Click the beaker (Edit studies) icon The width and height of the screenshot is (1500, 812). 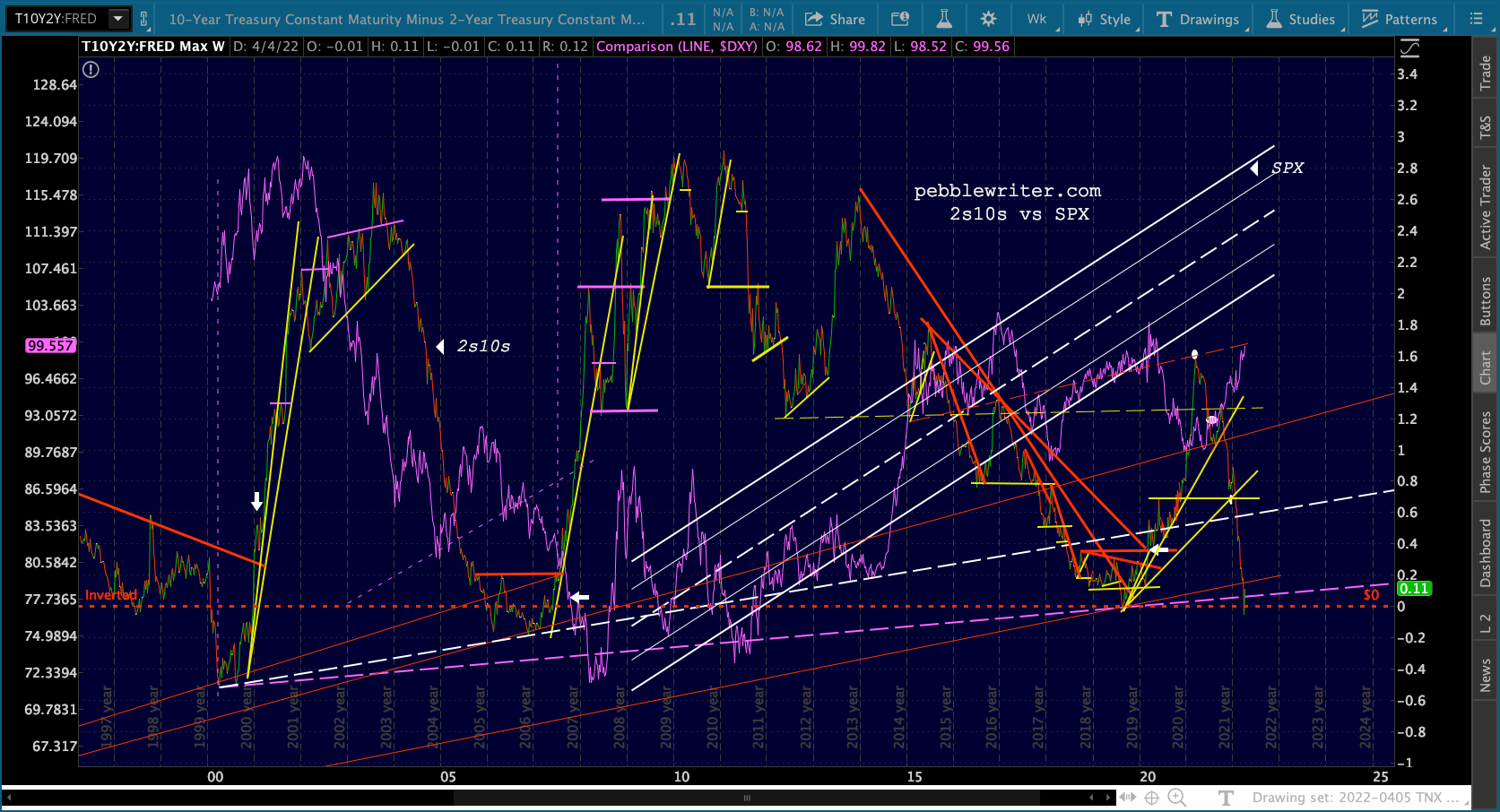pos(944,19)
